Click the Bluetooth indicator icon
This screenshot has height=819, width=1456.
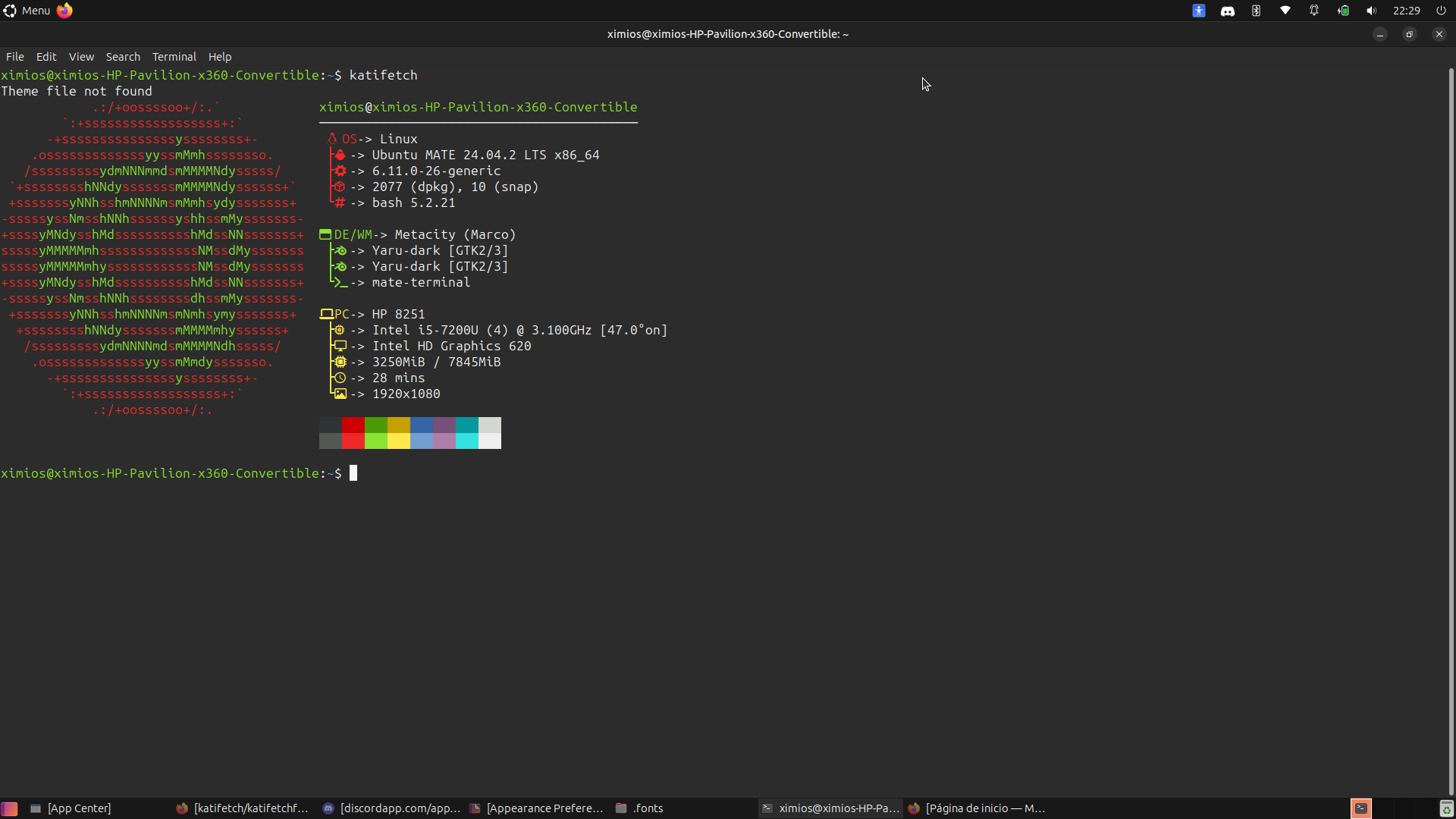pos(1257,11)
